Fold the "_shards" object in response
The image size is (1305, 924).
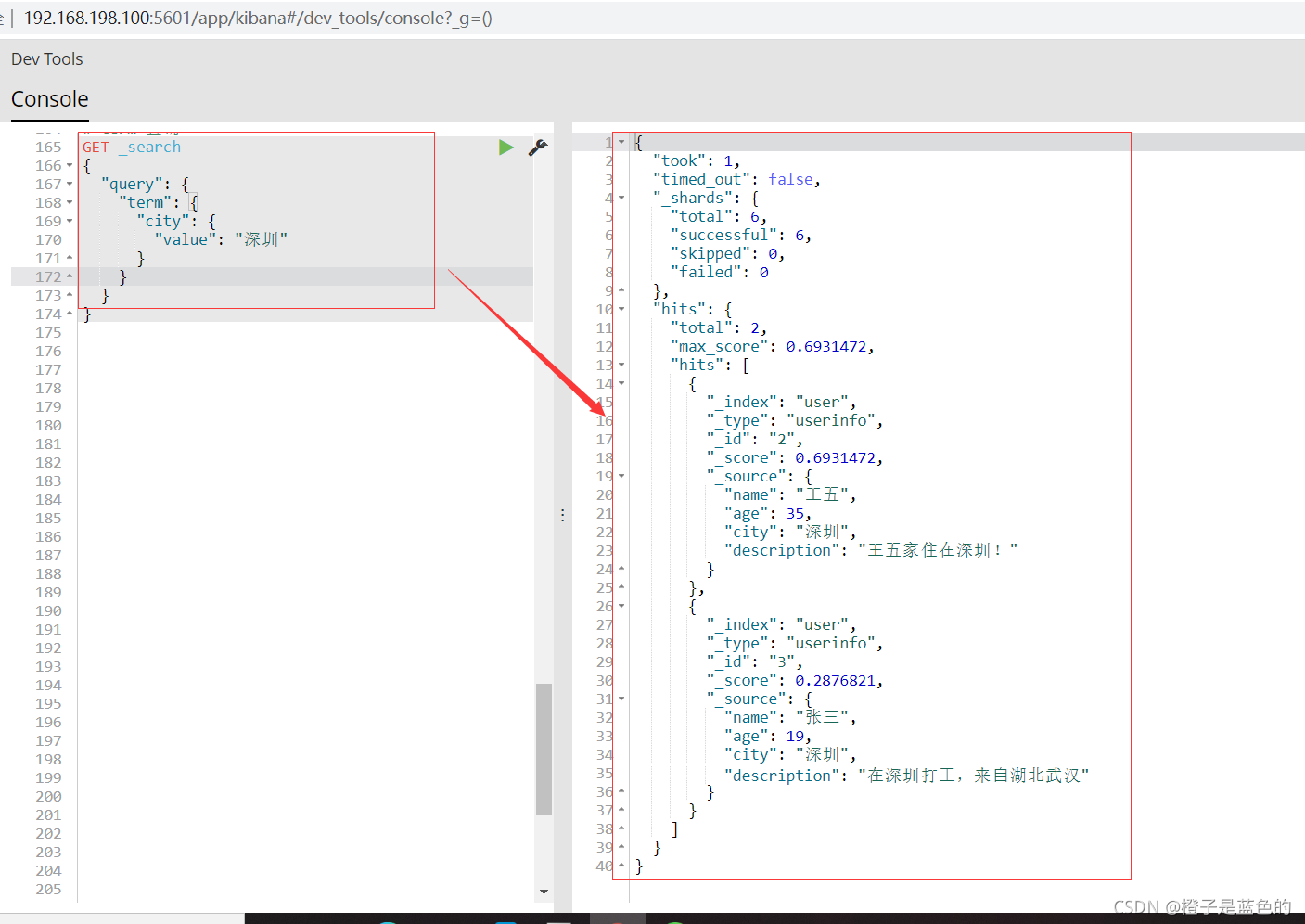click(x=621, y=198)
